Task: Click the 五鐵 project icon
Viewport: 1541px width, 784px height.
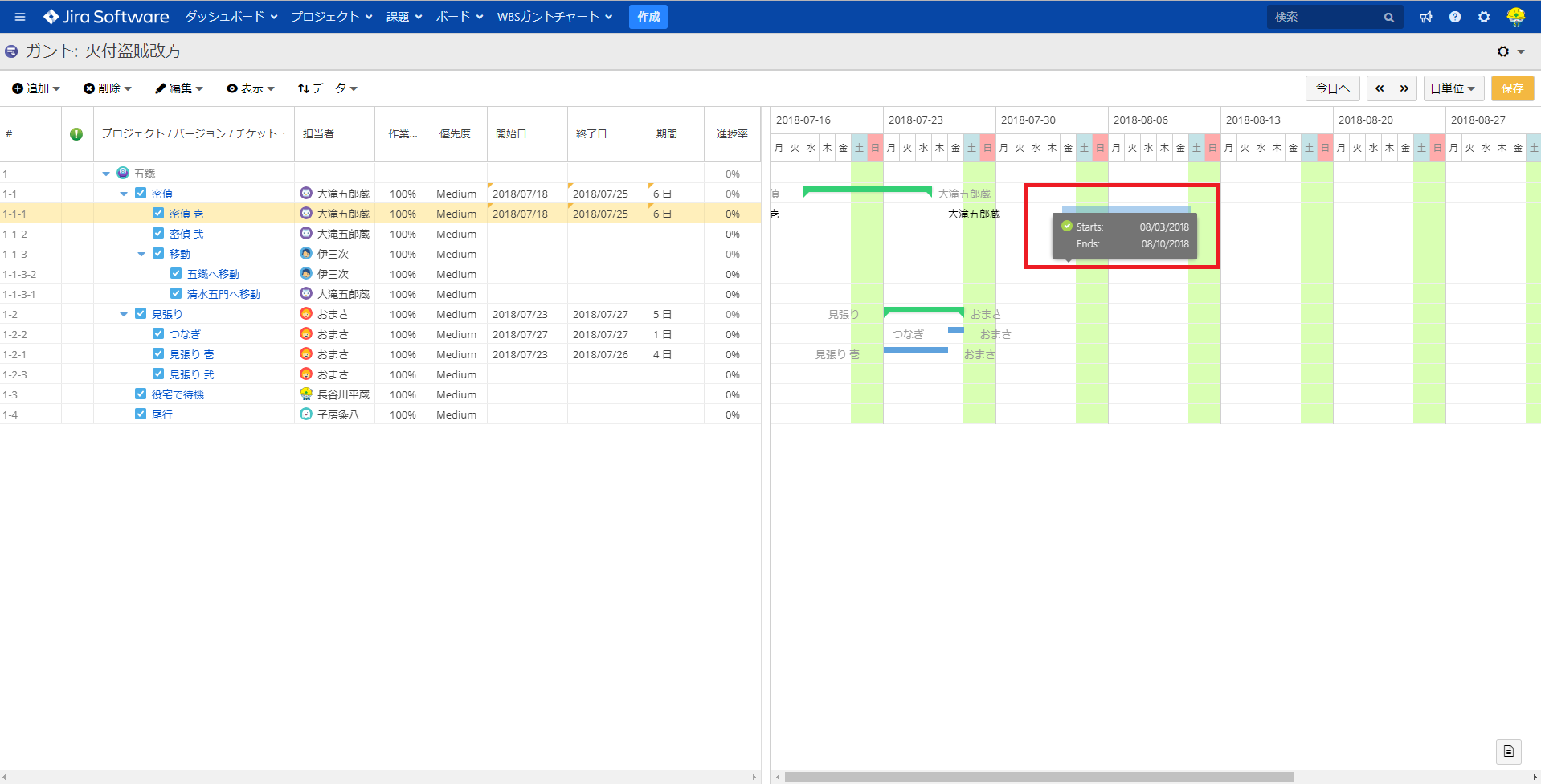Action: (123, 173)
